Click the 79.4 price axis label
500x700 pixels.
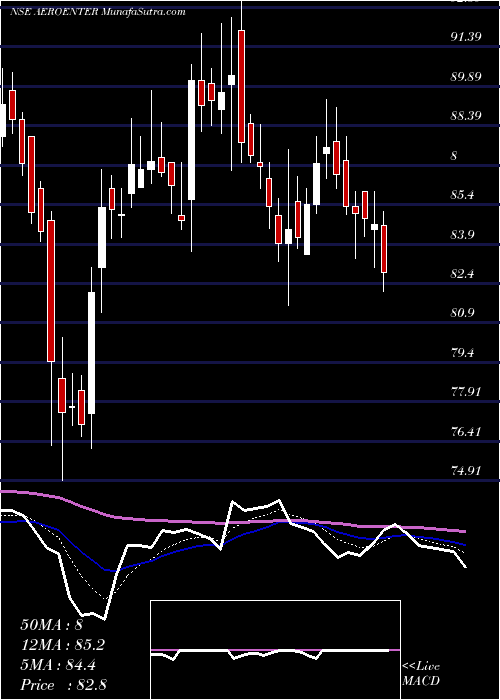(462, 353)
